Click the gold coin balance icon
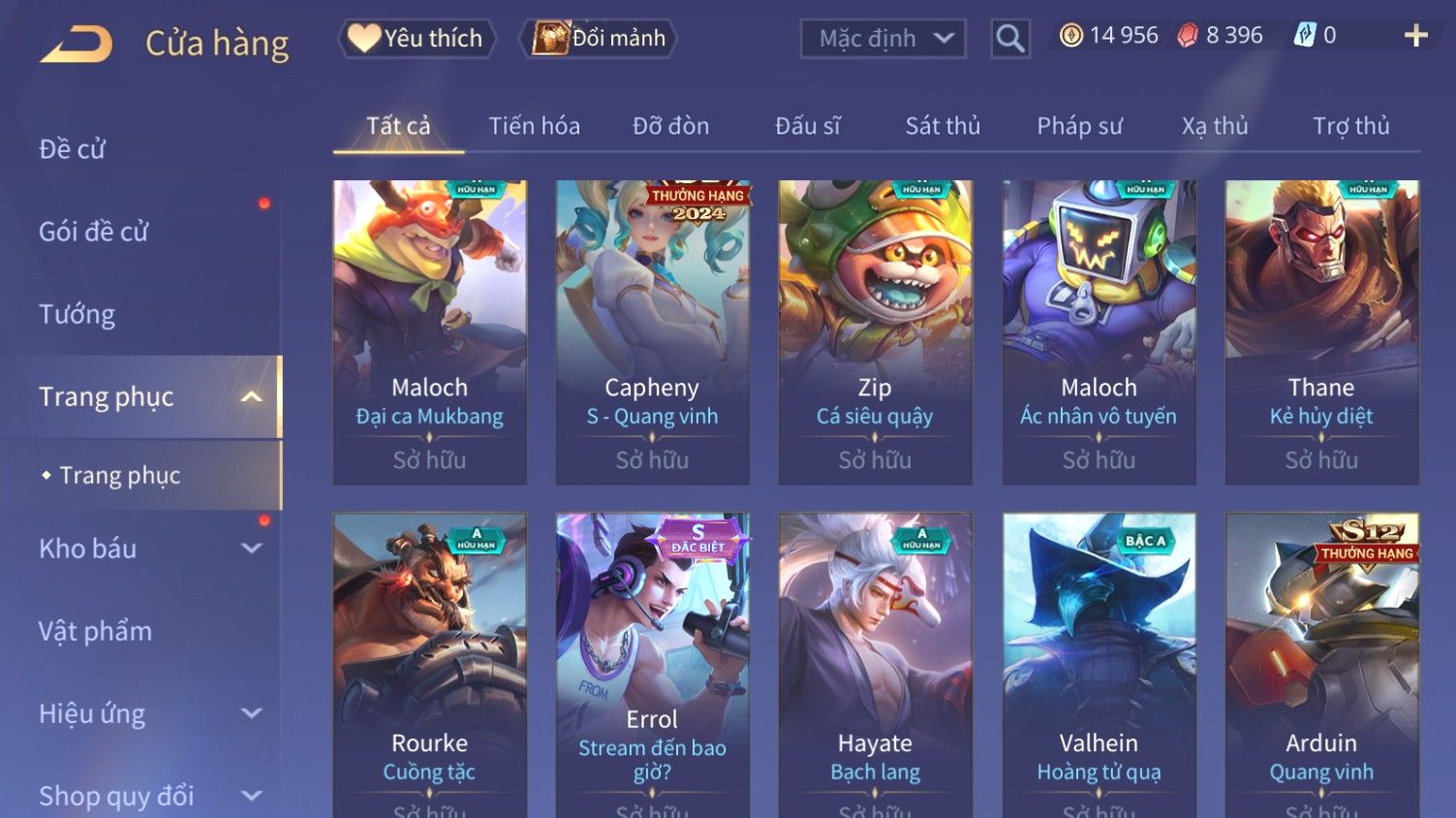This screenshot has width=1456, height=818. tap(1070, 36)
